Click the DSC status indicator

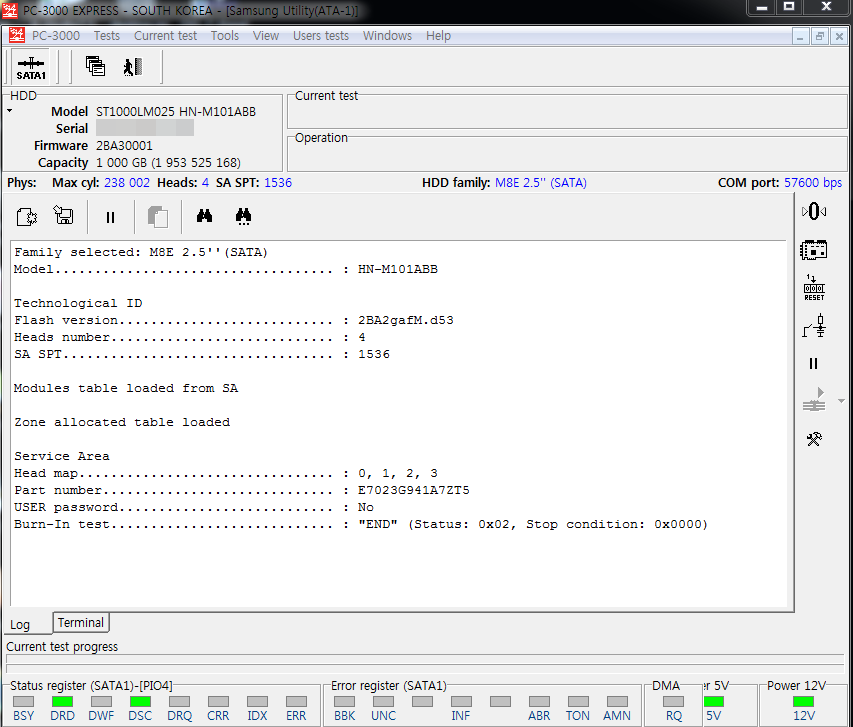140,701
